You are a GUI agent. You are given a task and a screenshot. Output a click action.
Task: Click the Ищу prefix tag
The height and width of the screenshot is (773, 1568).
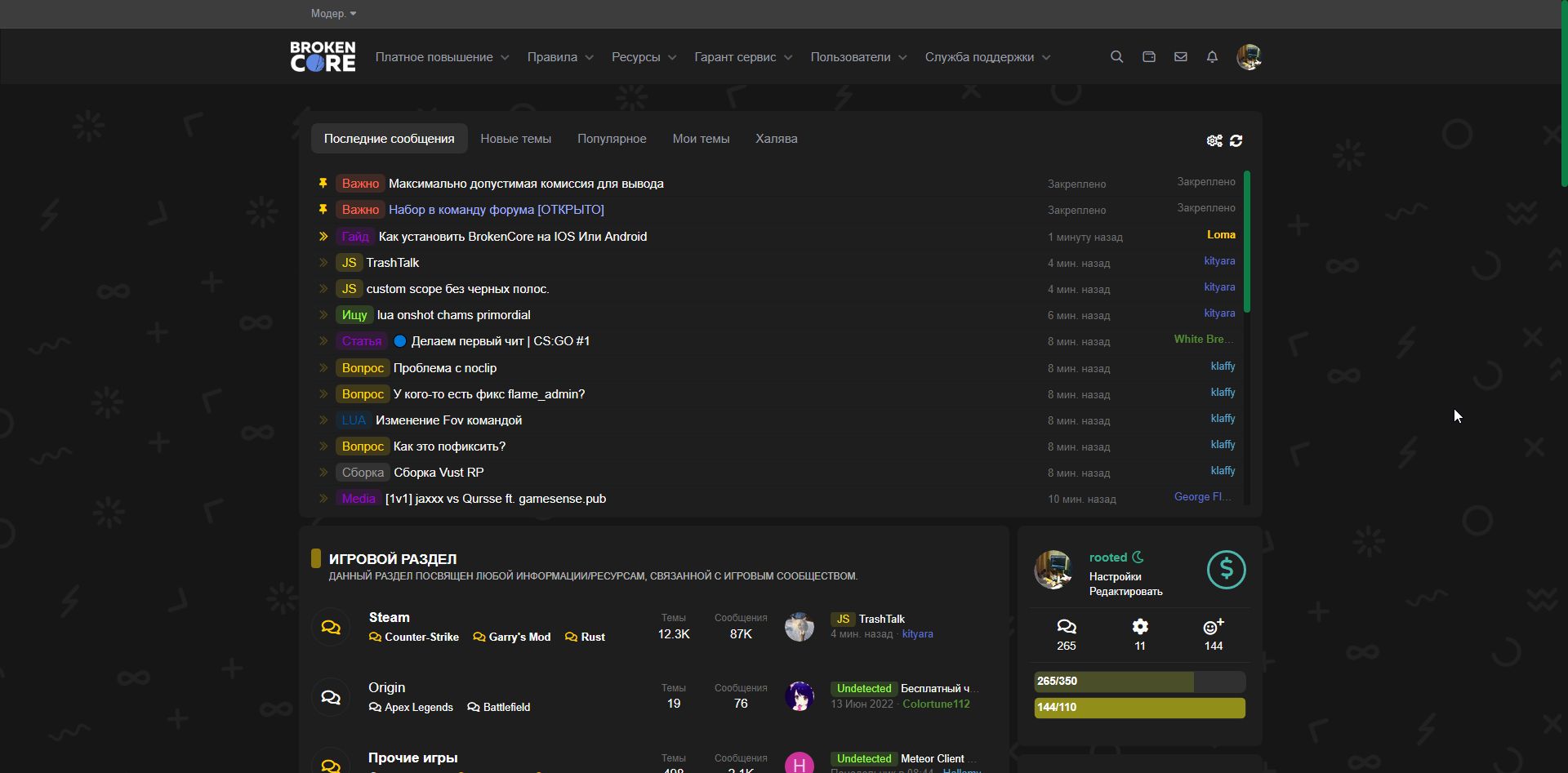click(354, 315)
